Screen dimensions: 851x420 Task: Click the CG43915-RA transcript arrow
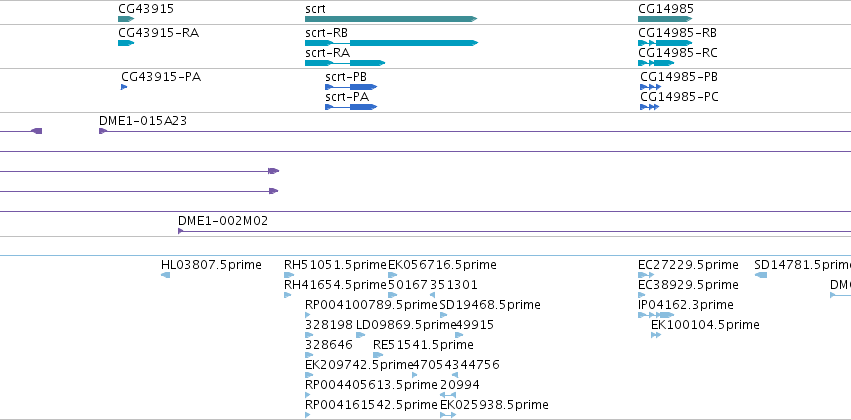(126, 43)
